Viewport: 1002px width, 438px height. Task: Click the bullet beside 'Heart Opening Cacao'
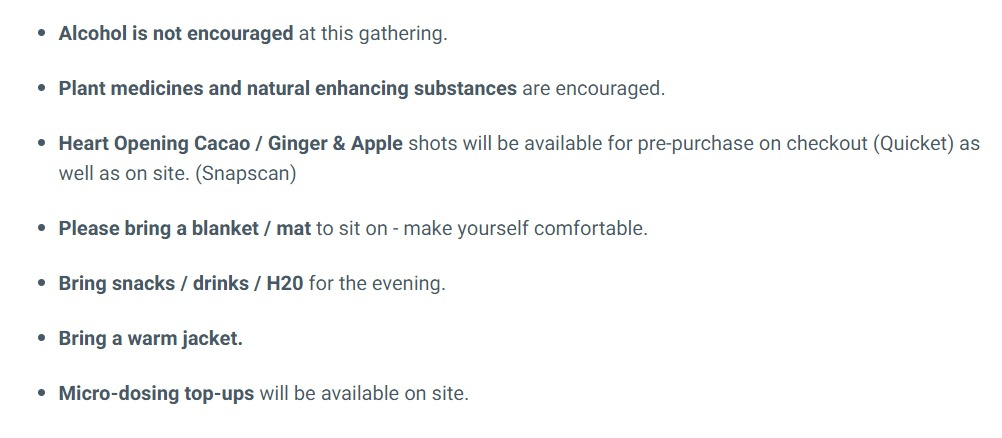coord(40,144)
